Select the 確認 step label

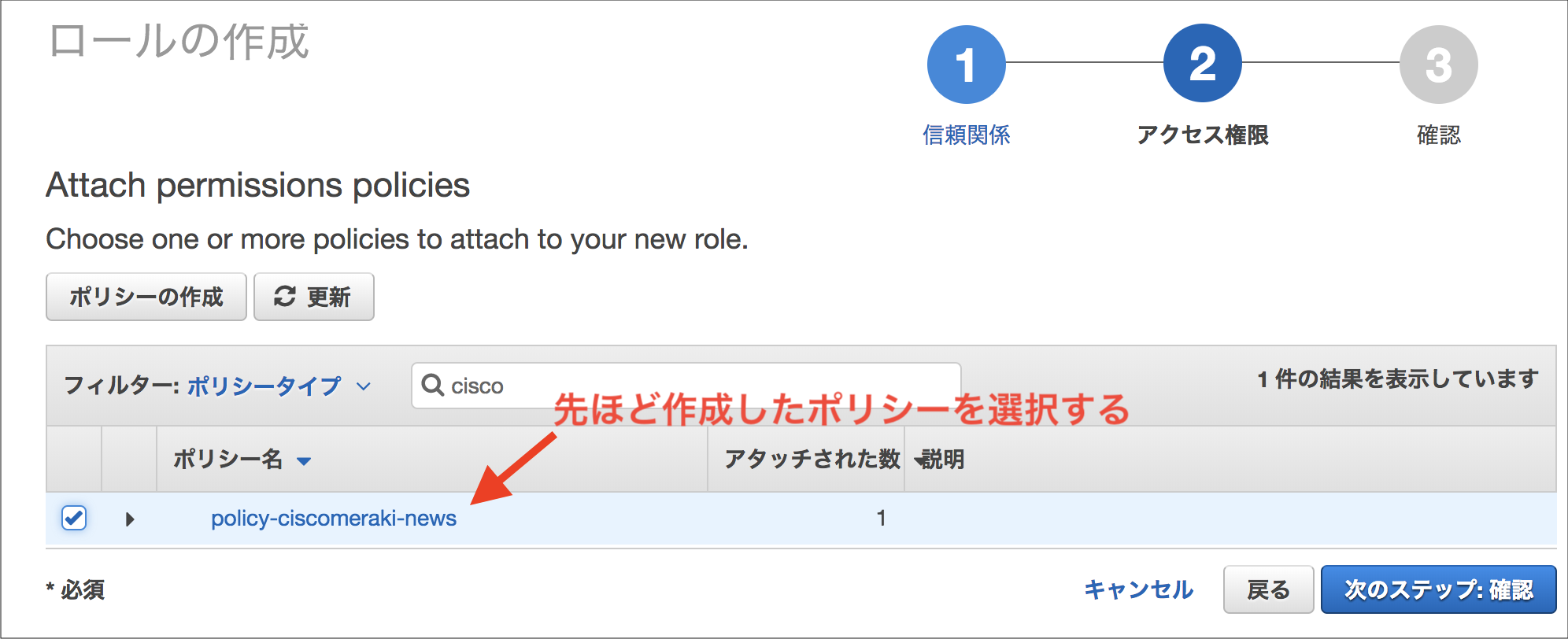pyautogui.click(x=1438, y=135)
